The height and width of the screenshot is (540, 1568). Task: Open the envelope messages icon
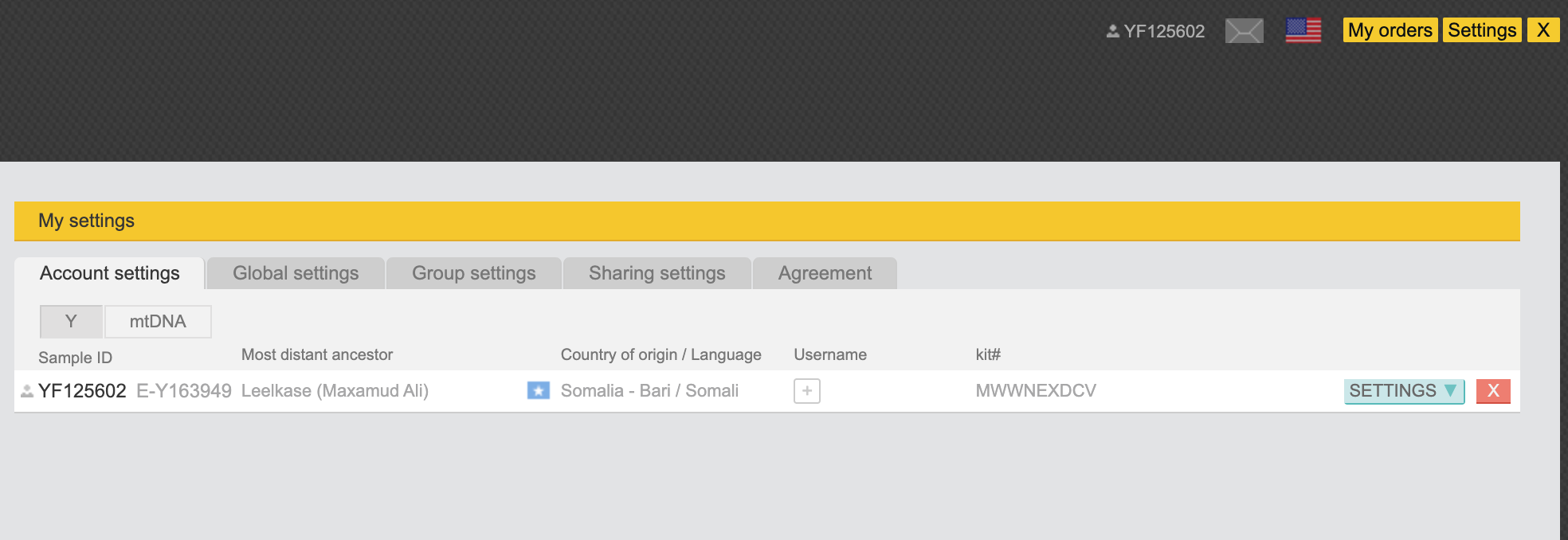pos(1244,31)
